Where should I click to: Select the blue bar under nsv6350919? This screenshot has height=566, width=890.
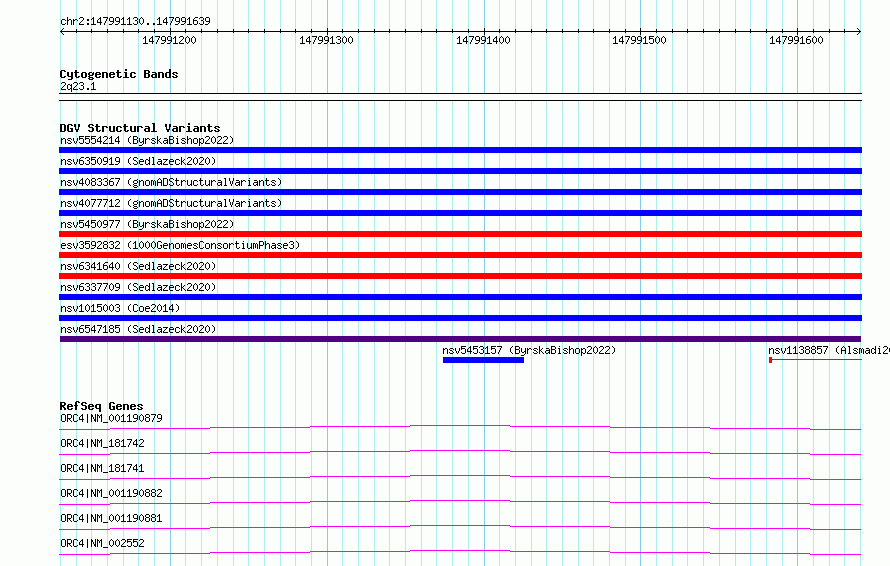pyautogui.click(x=460, y=171)
